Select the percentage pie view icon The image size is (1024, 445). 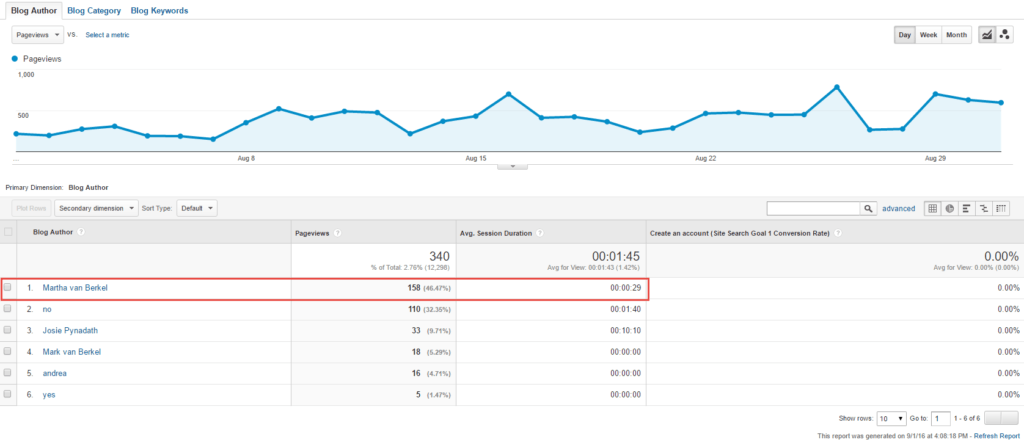point(950,208)
